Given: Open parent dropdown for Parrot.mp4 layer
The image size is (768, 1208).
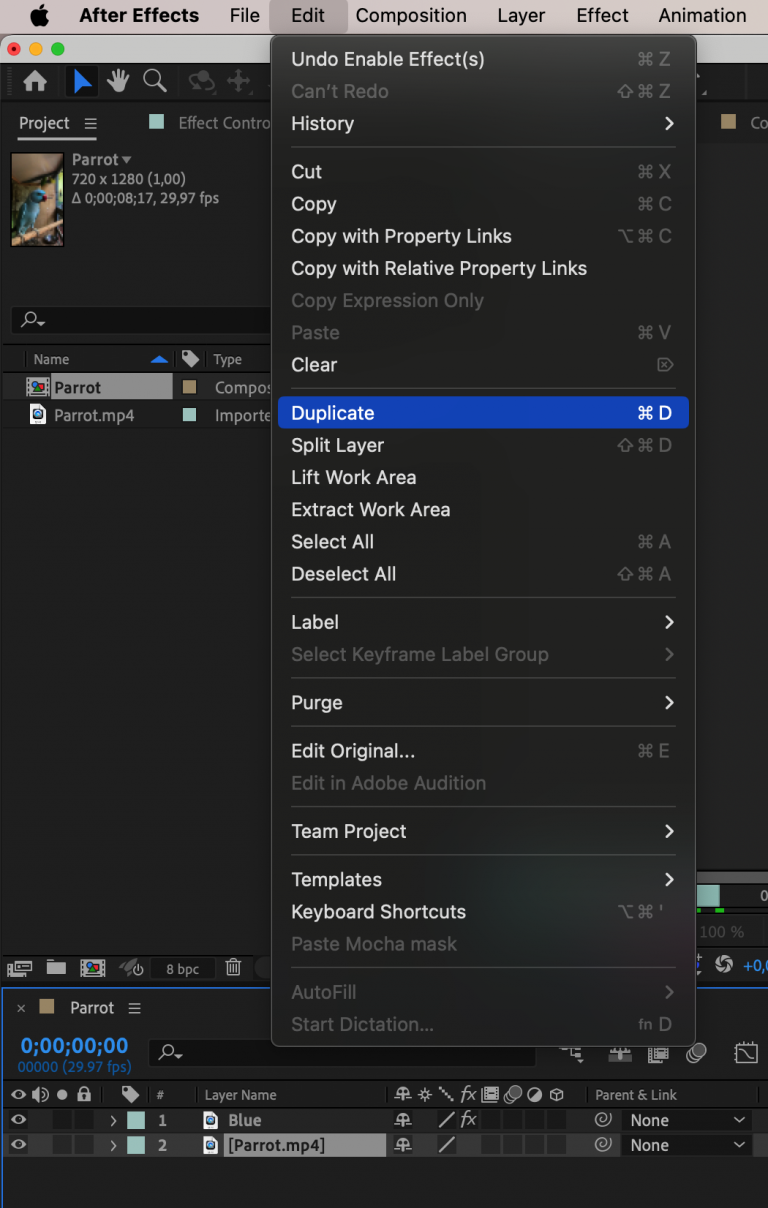Looking at the screenshot, I should tap(688, 1145).
